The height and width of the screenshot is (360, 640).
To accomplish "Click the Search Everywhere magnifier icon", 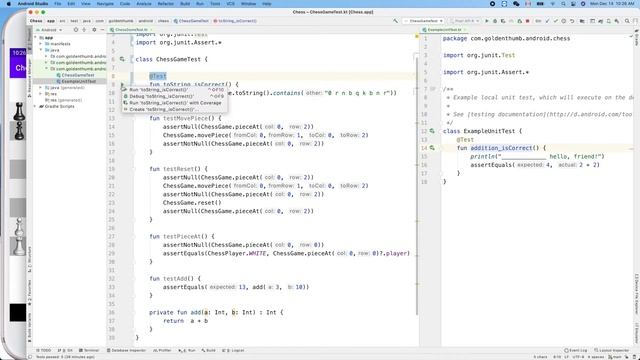I will (x=627, y=21).
